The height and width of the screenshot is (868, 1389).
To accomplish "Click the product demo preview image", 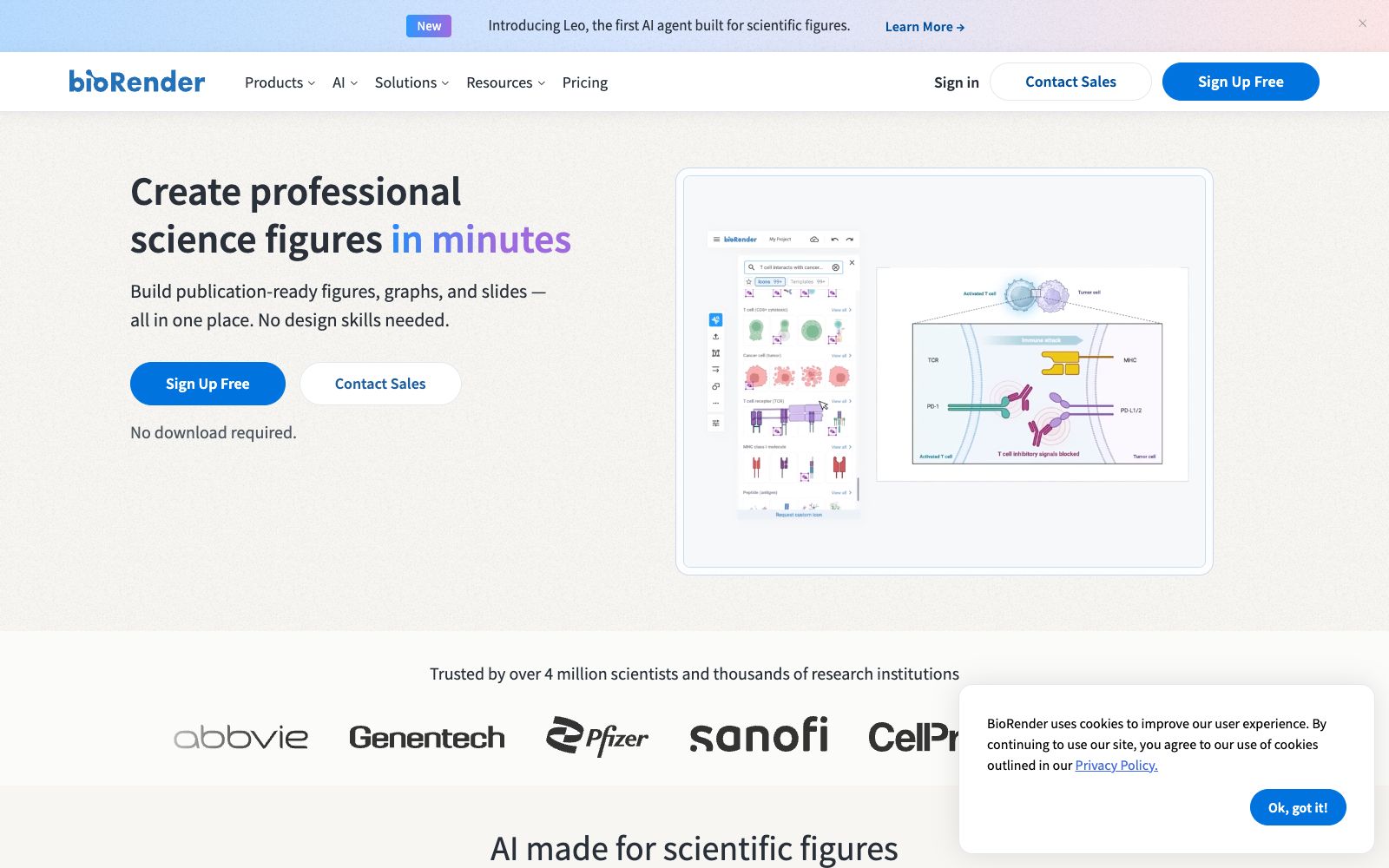I will tap(945, 372).
